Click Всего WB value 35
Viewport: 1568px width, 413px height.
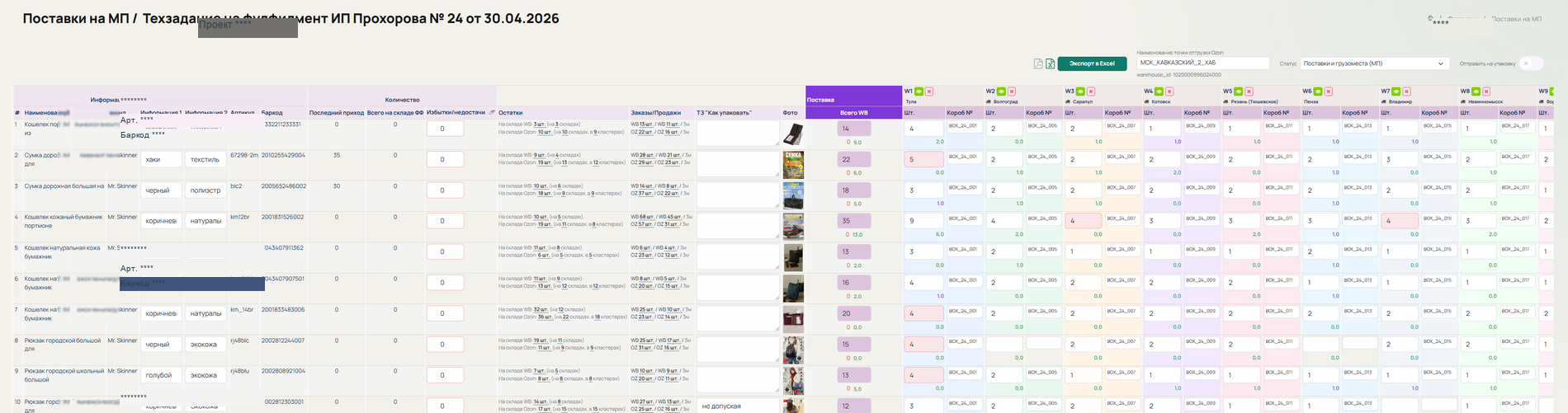coord(853,221)
